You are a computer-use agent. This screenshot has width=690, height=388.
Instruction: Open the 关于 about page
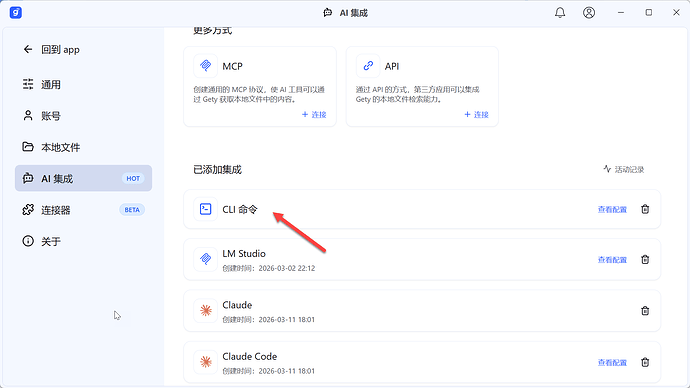[x=84, y=241]
